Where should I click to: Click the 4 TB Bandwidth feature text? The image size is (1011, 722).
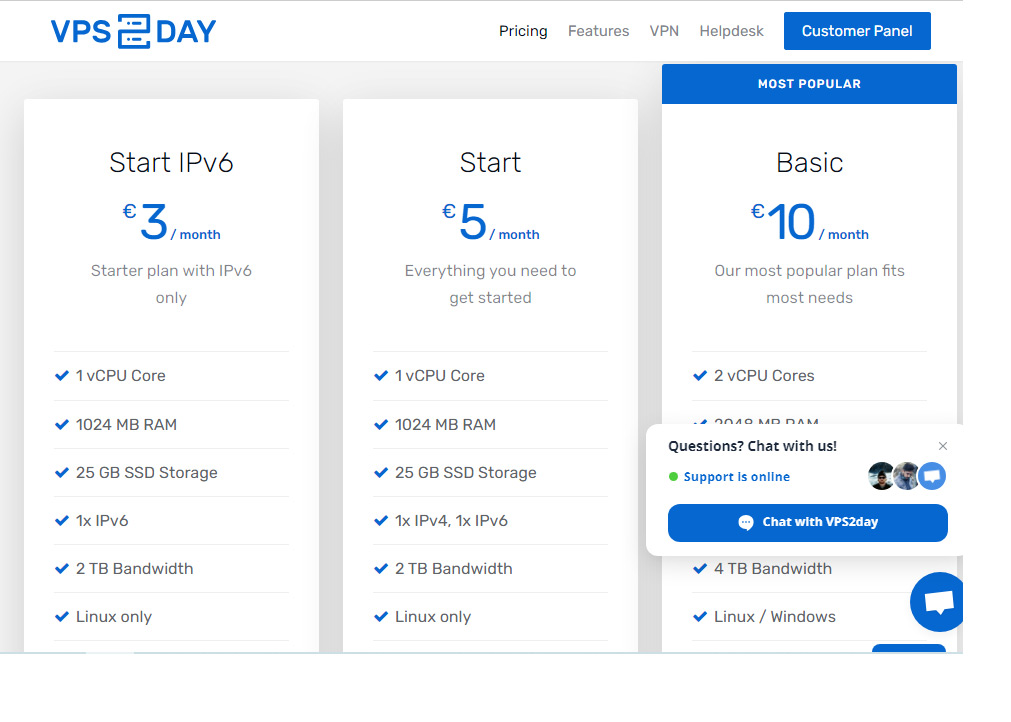click(773, 569)
